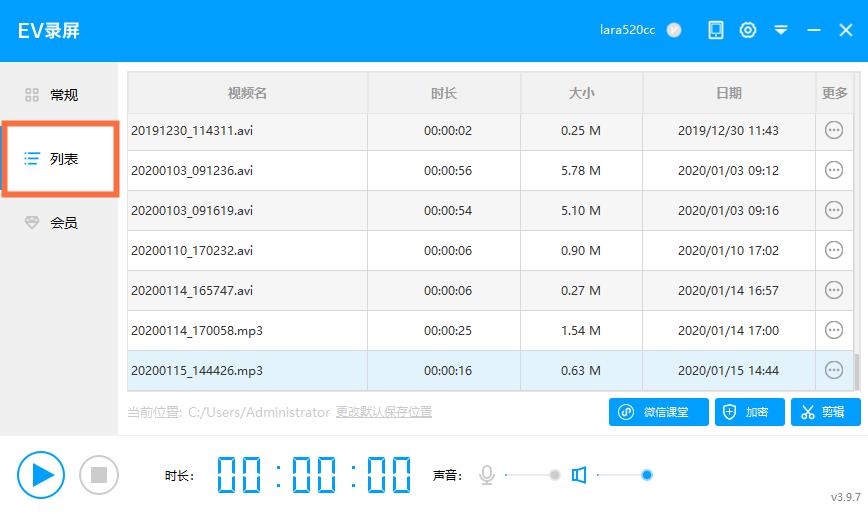Click the mobile device icon in title bar
Viewport: 868px width, 514px height.
pos(716,30)
